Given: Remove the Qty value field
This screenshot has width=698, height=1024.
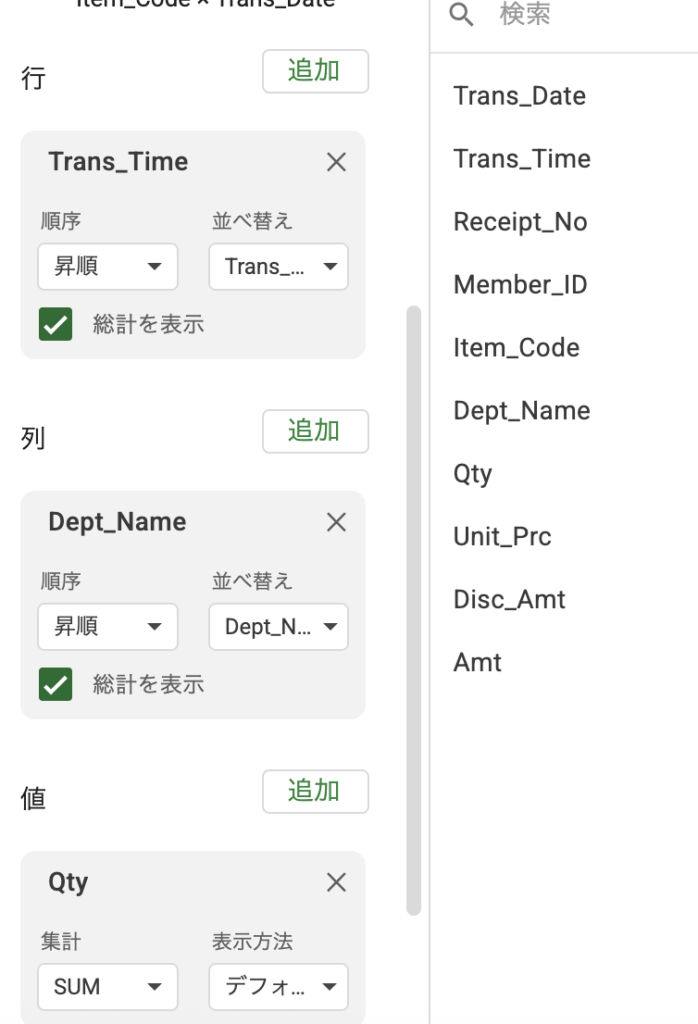Looking at the screenshot, I should (336, 882).
